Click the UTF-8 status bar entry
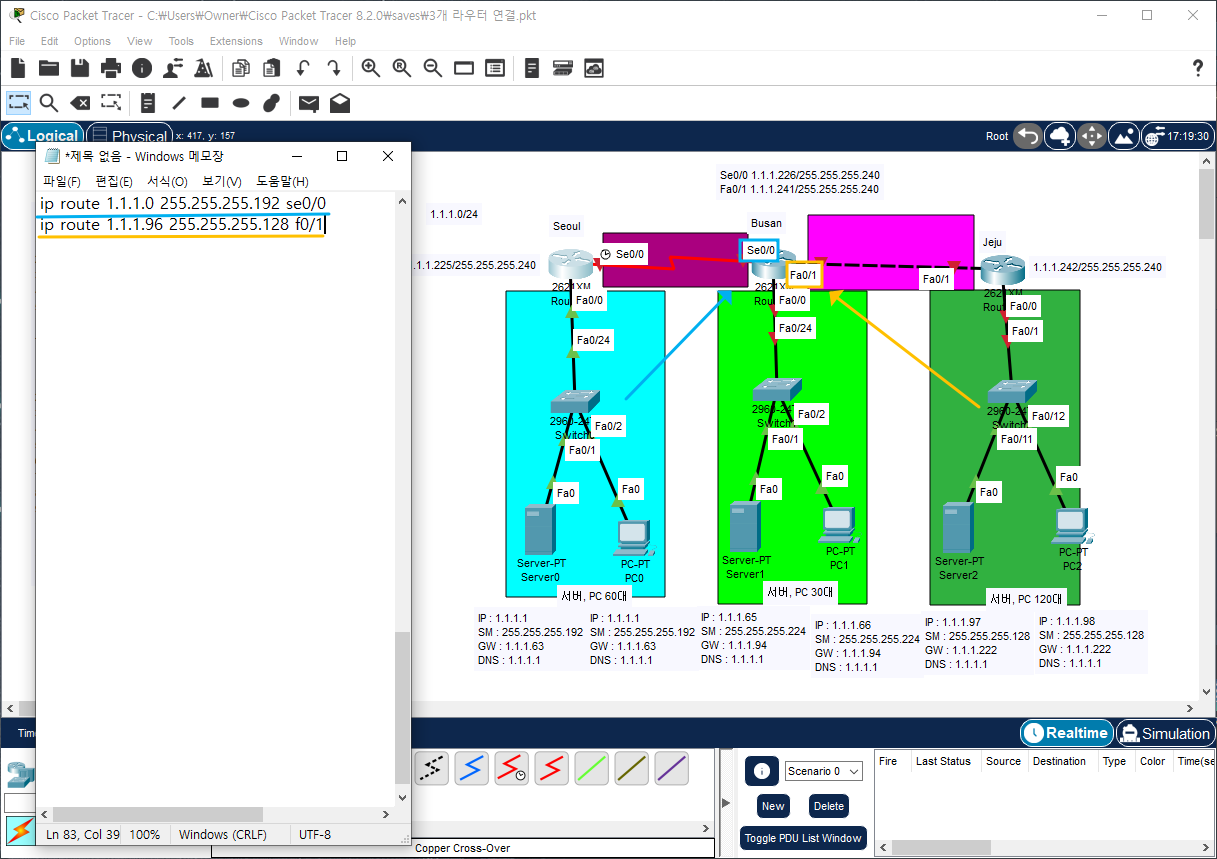The image size is (1217, 859). [315, 834]
